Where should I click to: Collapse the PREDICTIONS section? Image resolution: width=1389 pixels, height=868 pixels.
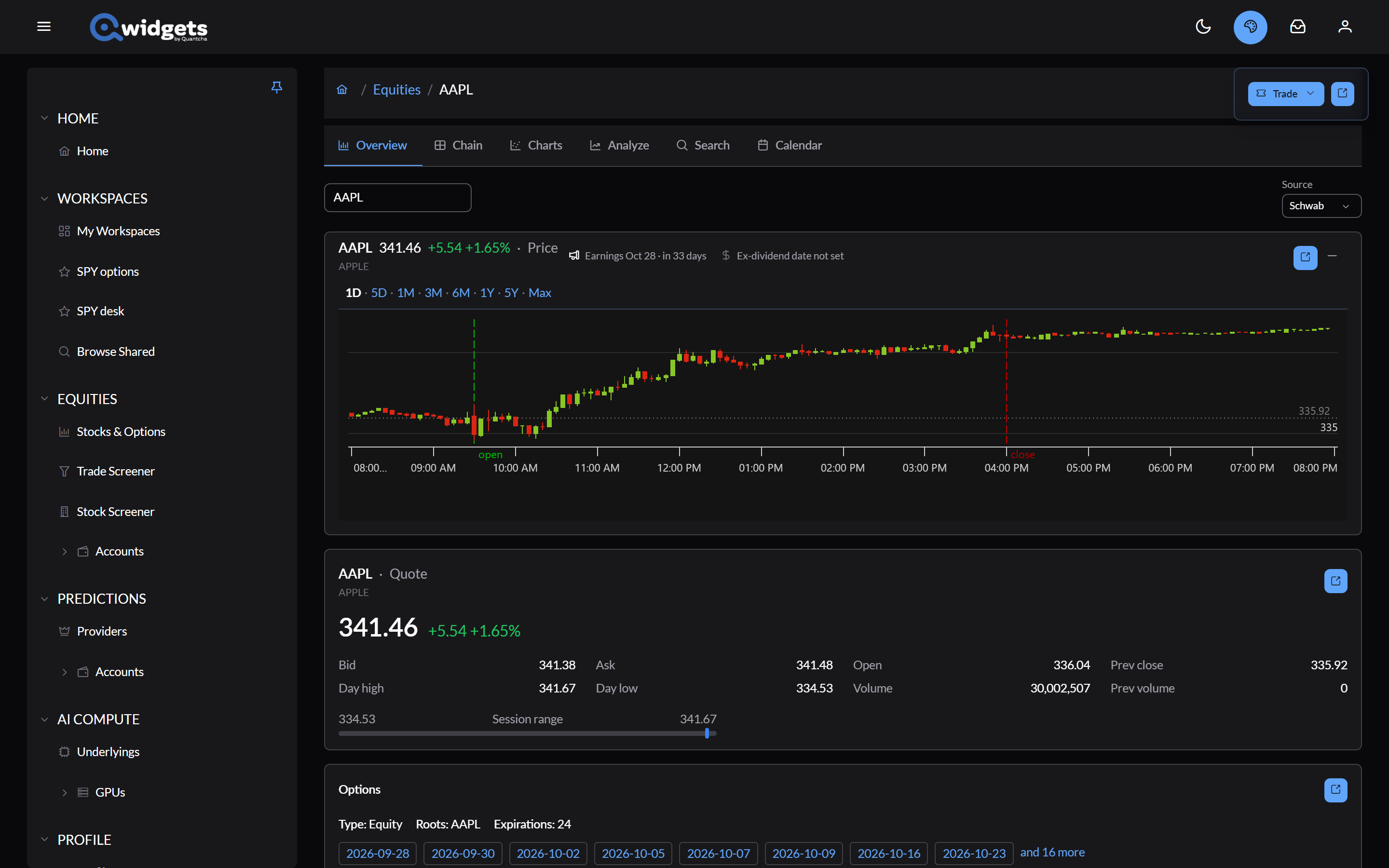tap(44, 599)
